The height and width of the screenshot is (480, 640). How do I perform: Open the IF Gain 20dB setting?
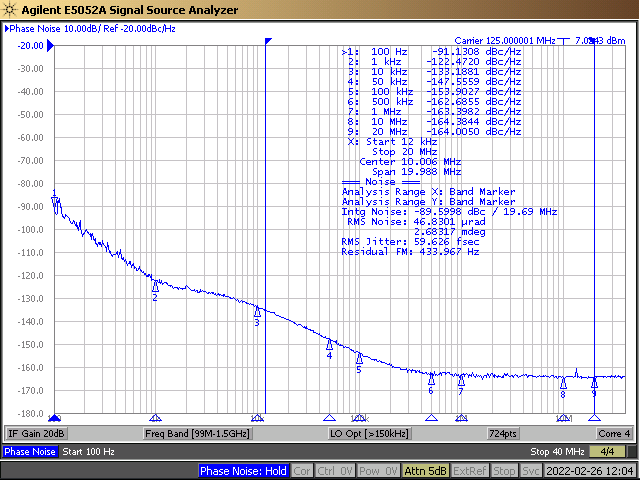37,434
